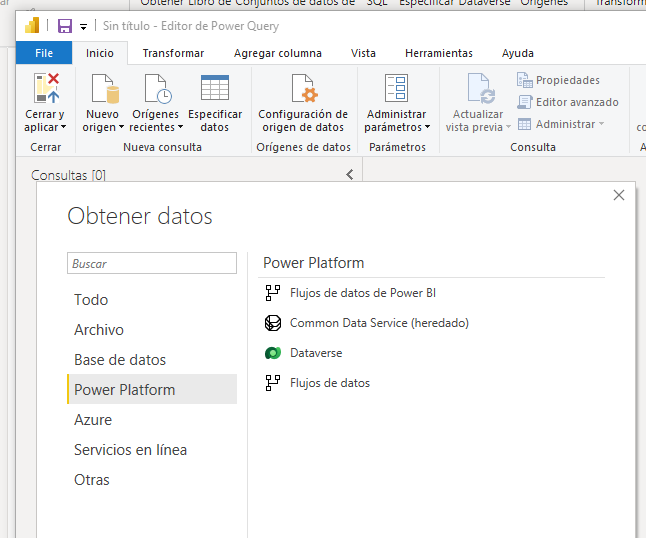The image size is (646, 538).
Task: Expand the Administrar dropdown in Consulta group
Action: coord(602,124)
